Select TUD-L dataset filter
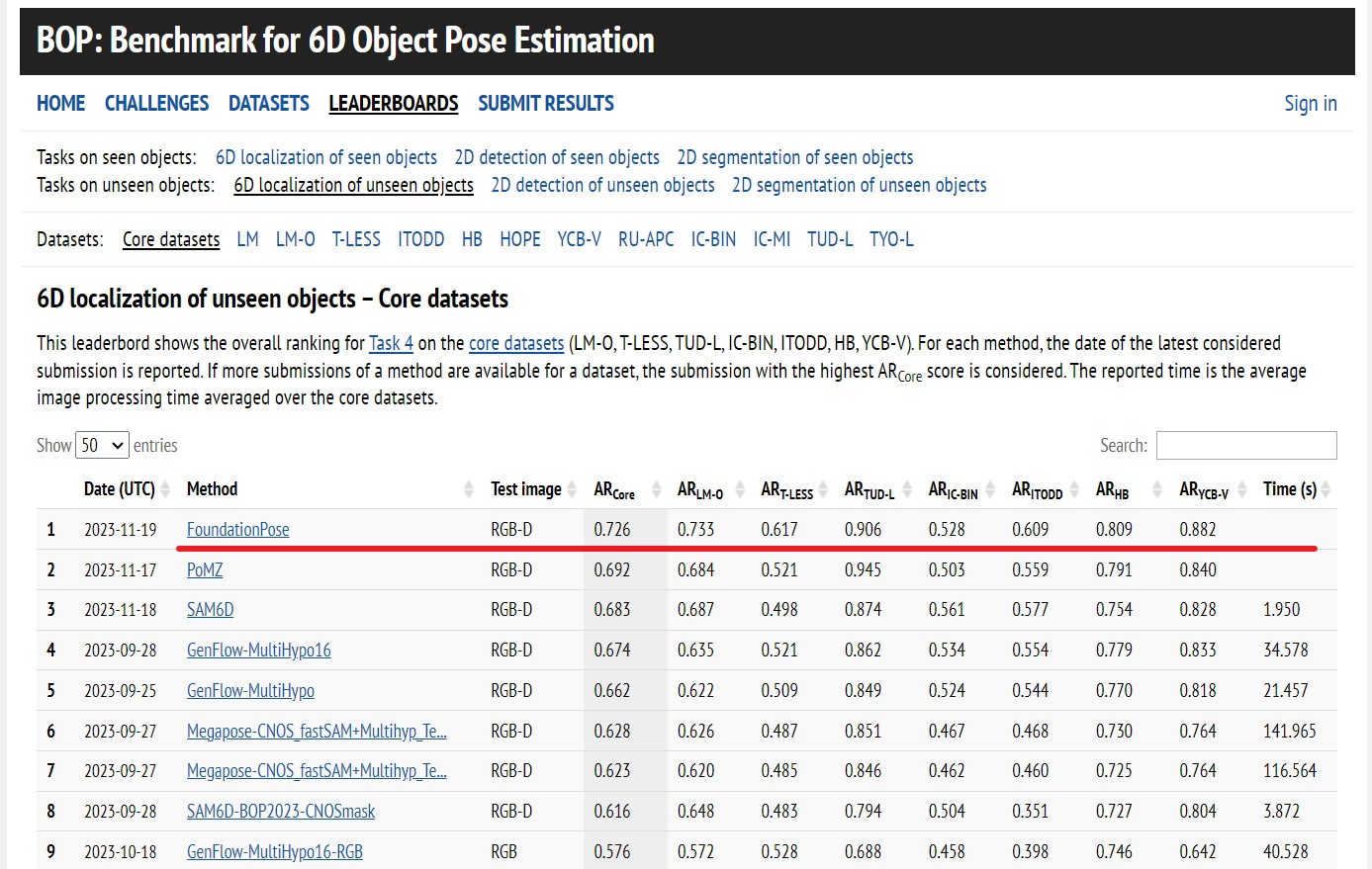 click(x=830, y=239)
